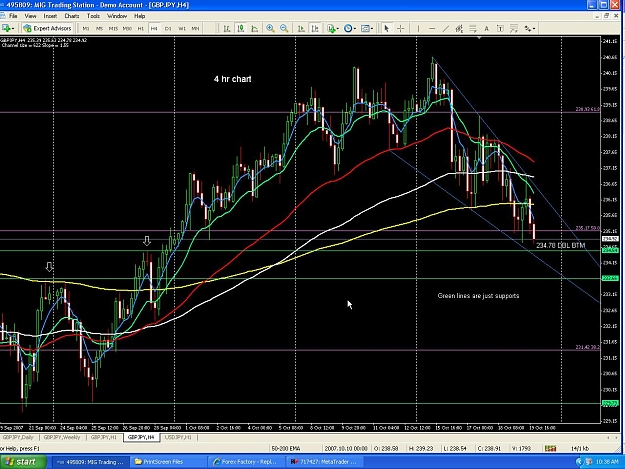
Task: Open the View menu
Action: click(x=30, y=16)
